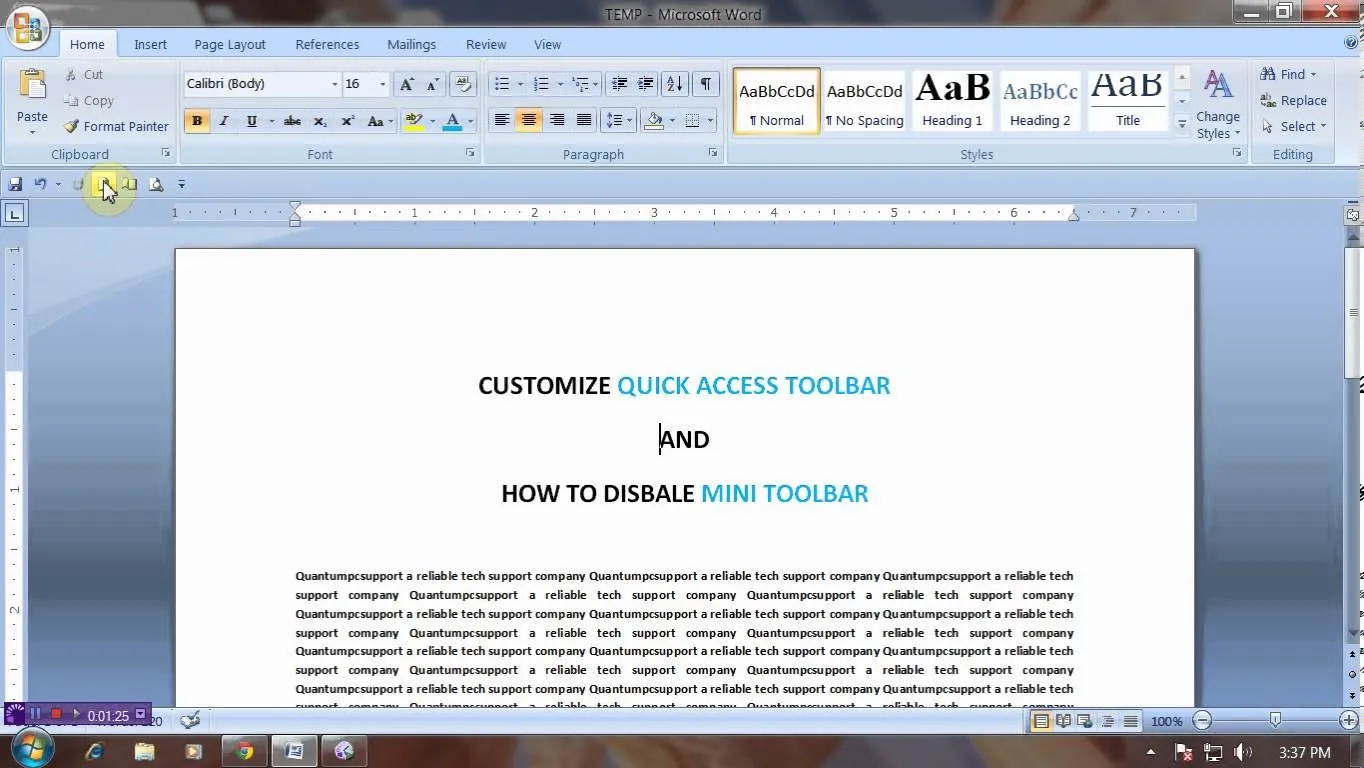
Task: Apply the Title style
Action: pos(1128,101)
